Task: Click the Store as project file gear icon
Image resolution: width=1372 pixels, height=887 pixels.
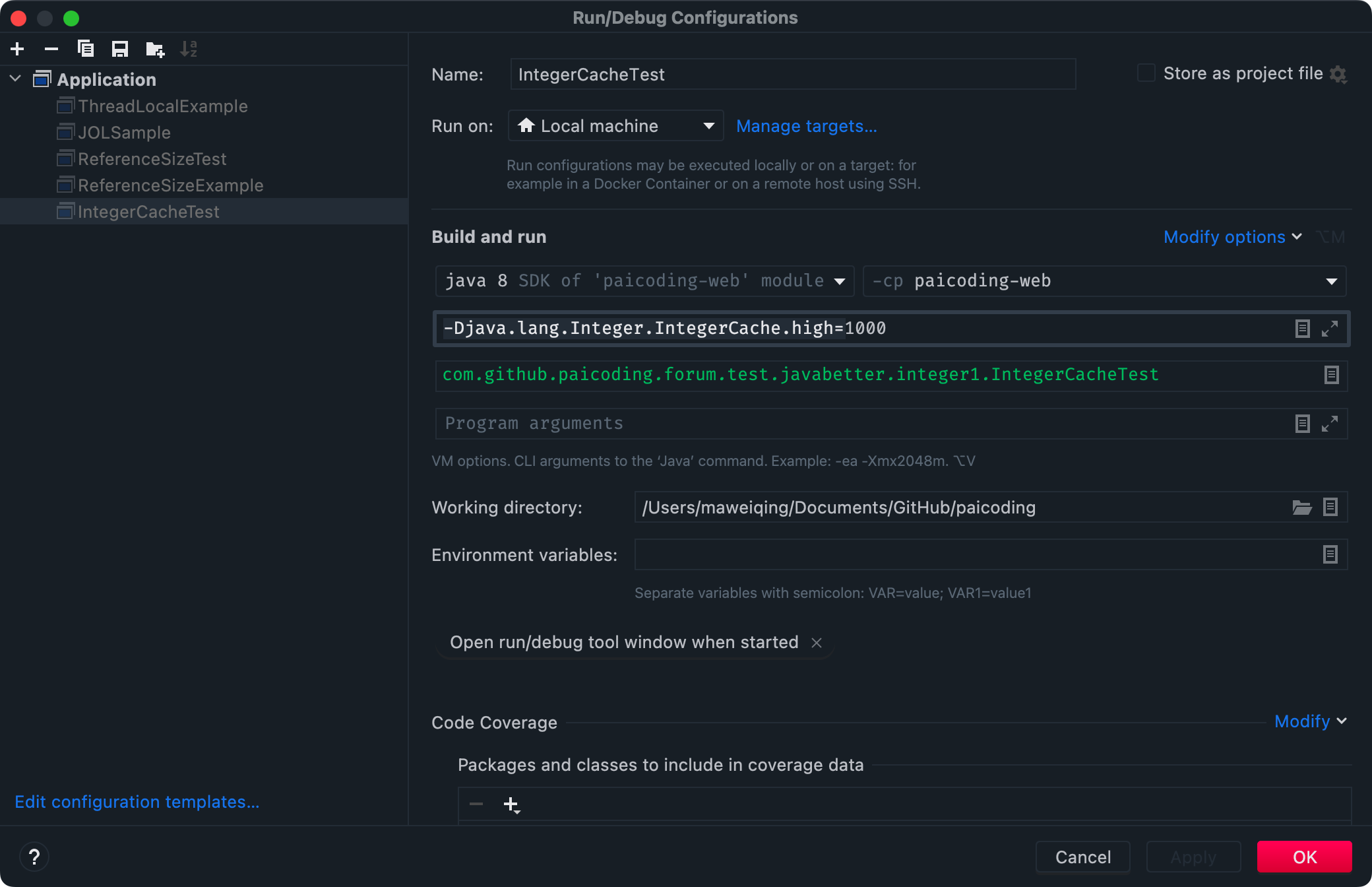Action: tap(1338, 74)
